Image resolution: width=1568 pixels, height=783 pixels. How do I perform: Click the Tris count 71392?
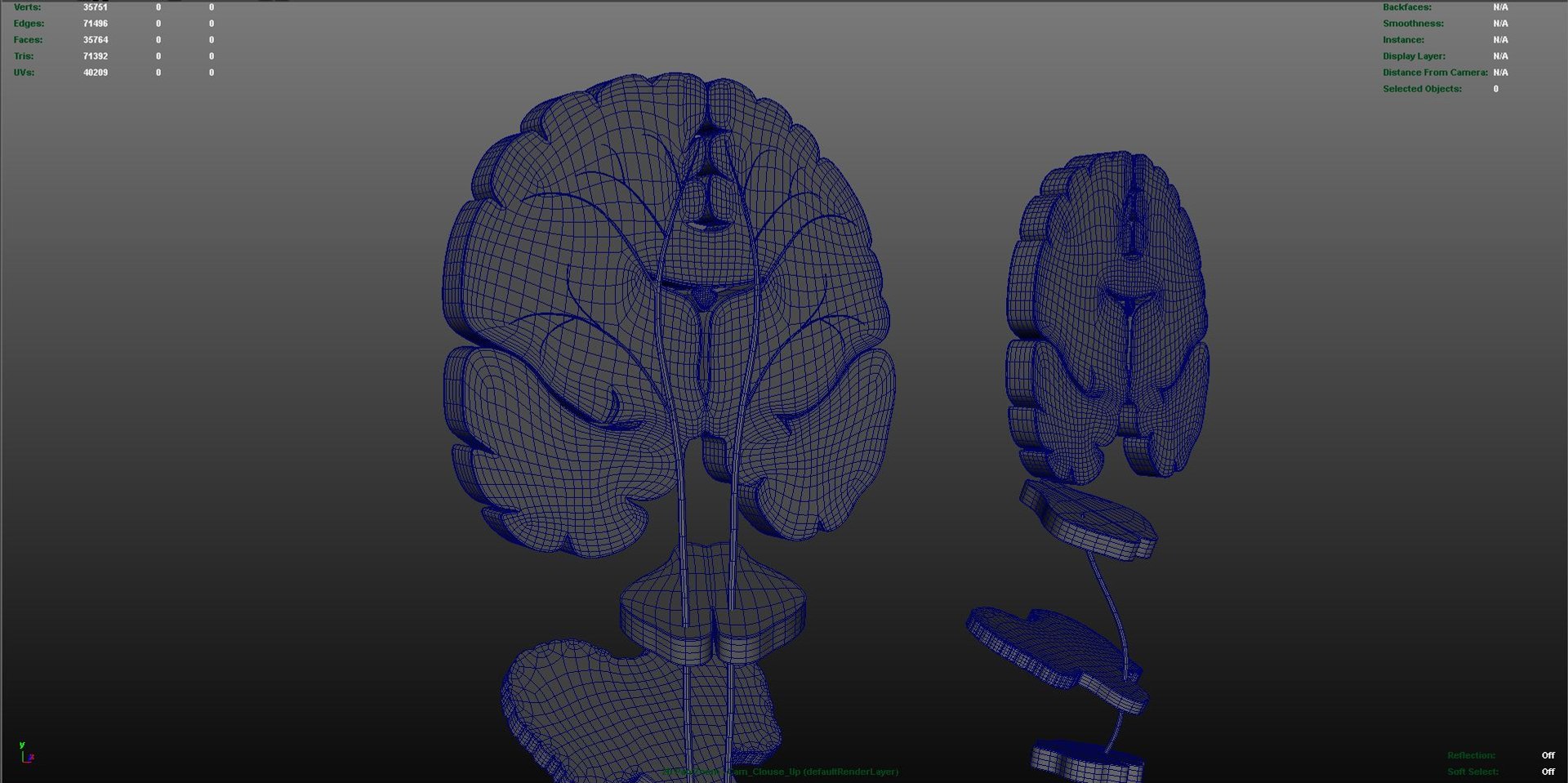tap(95, 56)
